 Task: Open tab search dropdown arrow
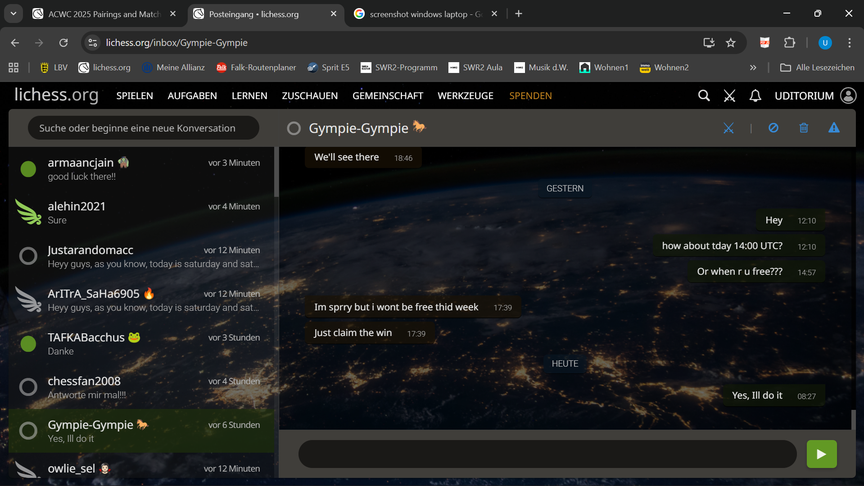[13, 14]
